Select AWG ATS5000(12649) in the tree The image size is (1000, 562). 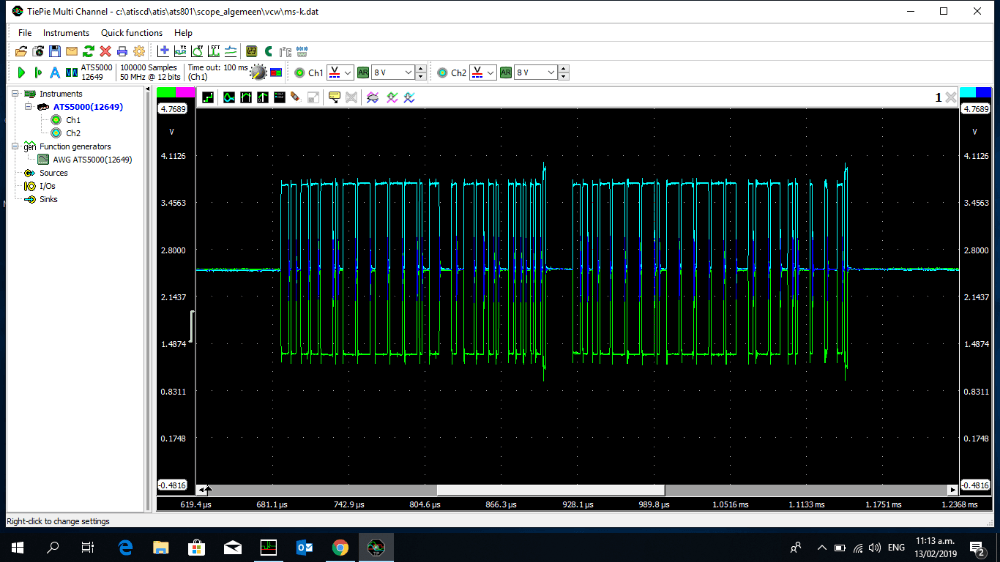92,159
